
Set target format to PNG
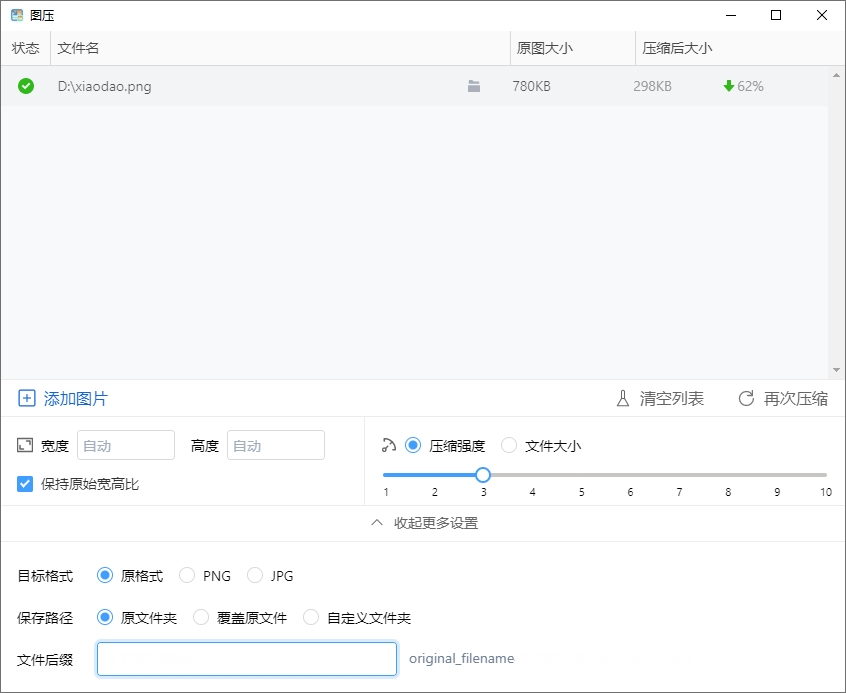tap(187, 576)
